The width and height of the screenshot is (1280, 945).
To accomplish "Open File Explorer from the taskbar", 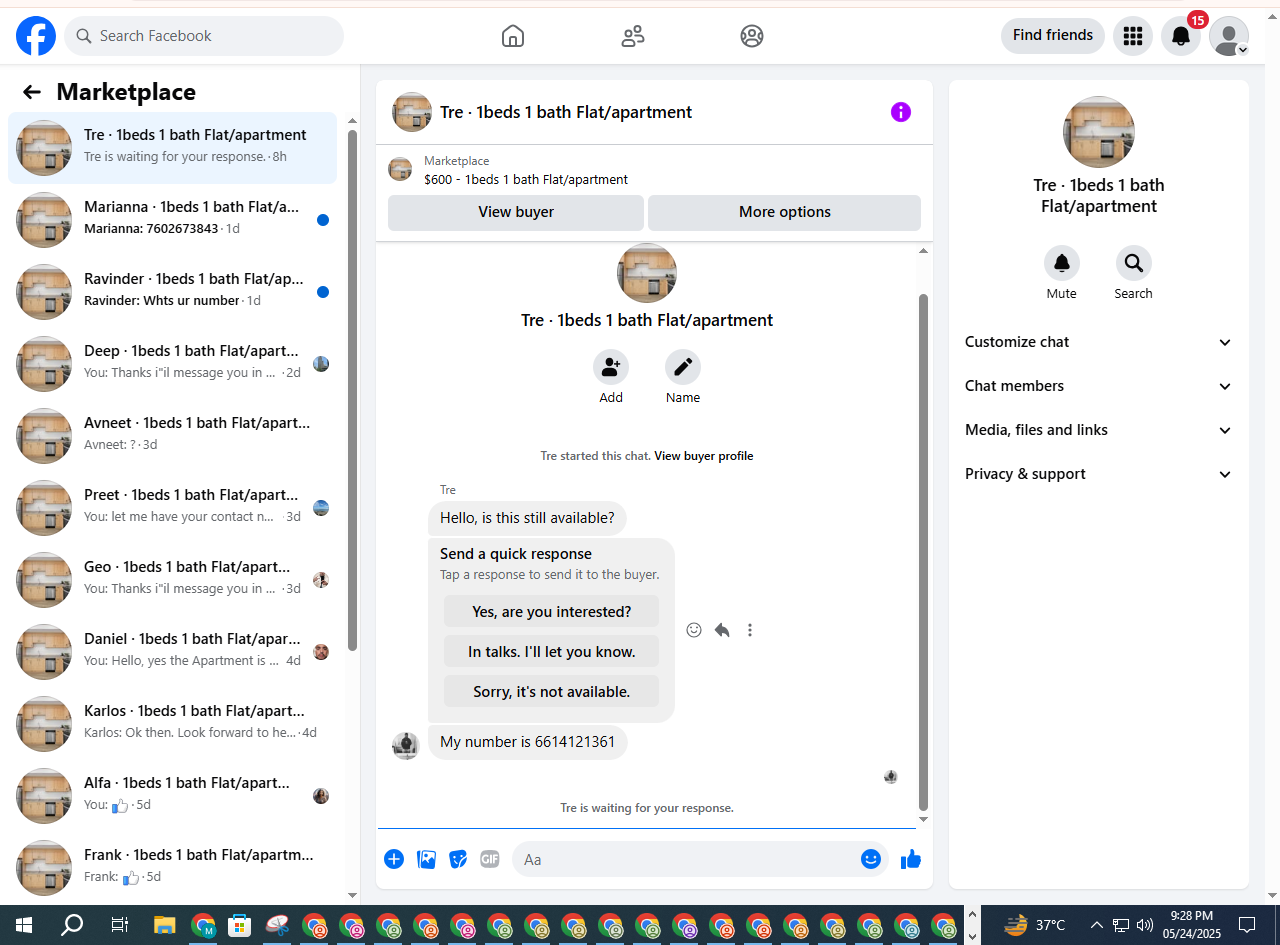I will tap(164, 925).
